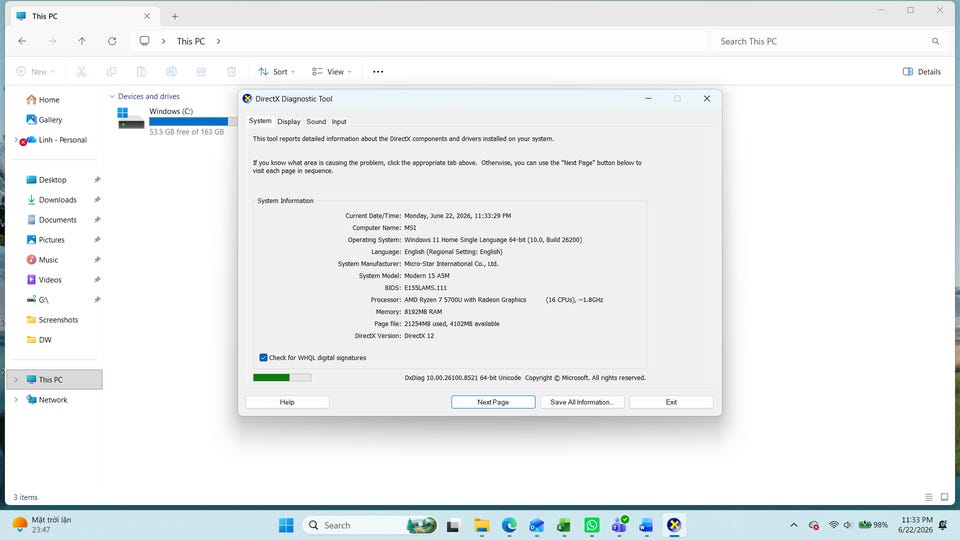Click the Delete trash icon
960x540 pixels.
231,72
